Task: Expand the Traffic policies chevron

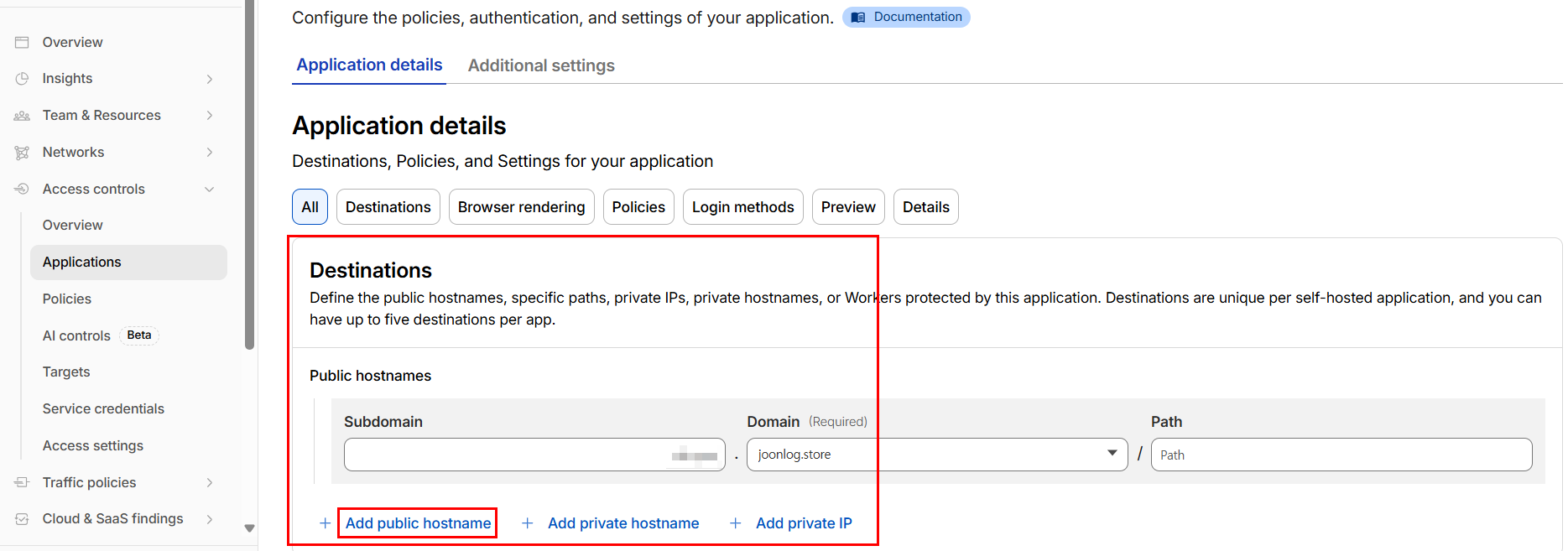Action: pyautogui.click(x=210, y=482)
